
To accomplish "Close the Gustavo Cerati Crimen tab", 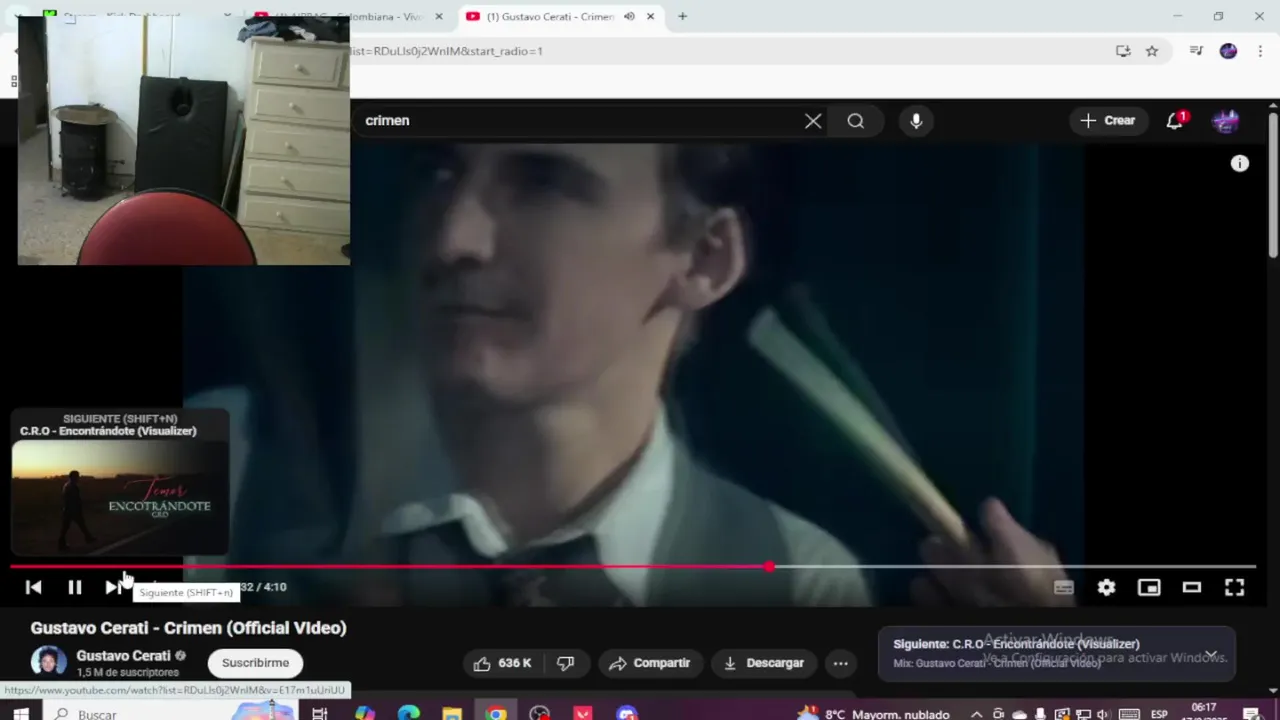I will pos(651,16).
